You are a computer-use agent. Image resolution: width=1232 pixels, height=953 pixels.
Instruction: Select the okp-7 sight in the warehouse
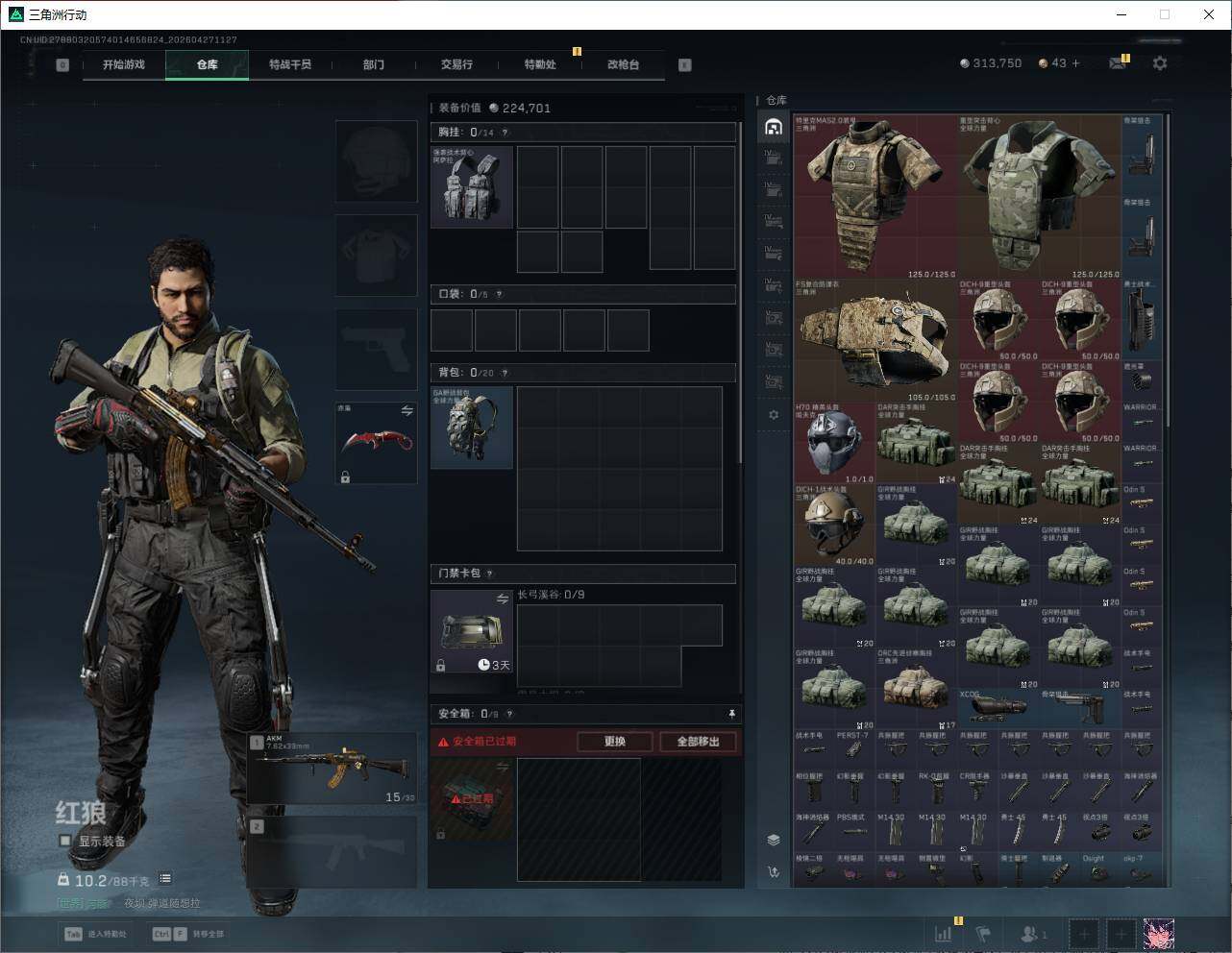click(x=1141, y=867)
